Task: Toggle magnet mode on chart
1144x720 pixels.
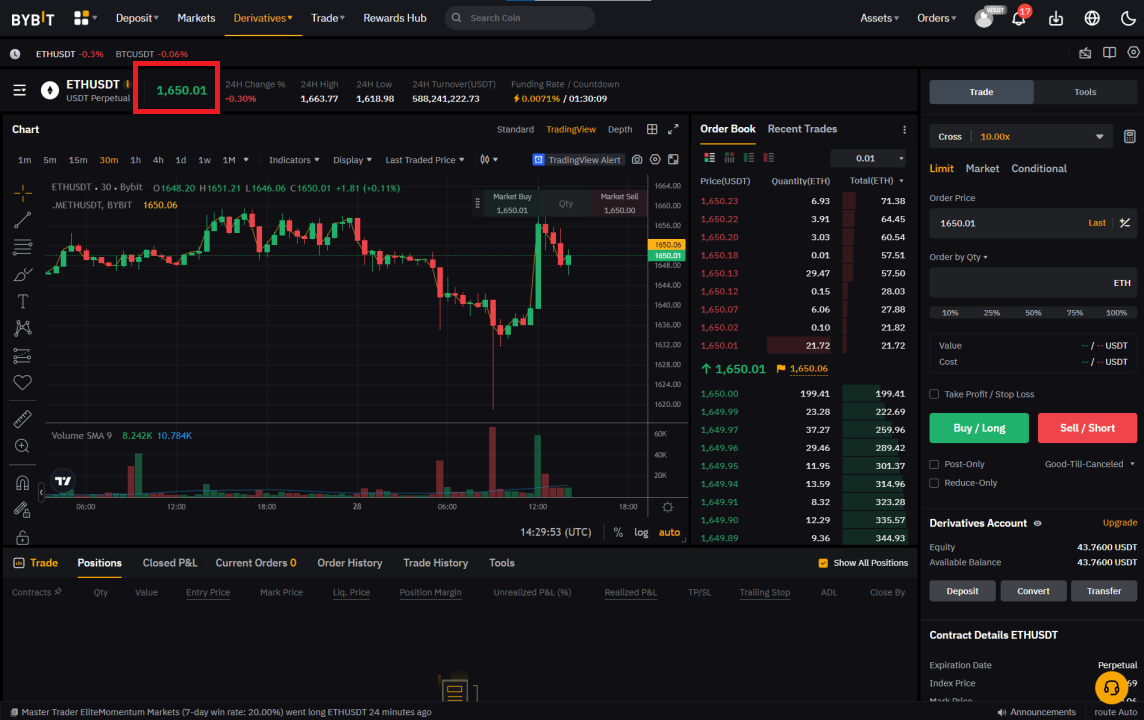Action: [x=23, y=483]
